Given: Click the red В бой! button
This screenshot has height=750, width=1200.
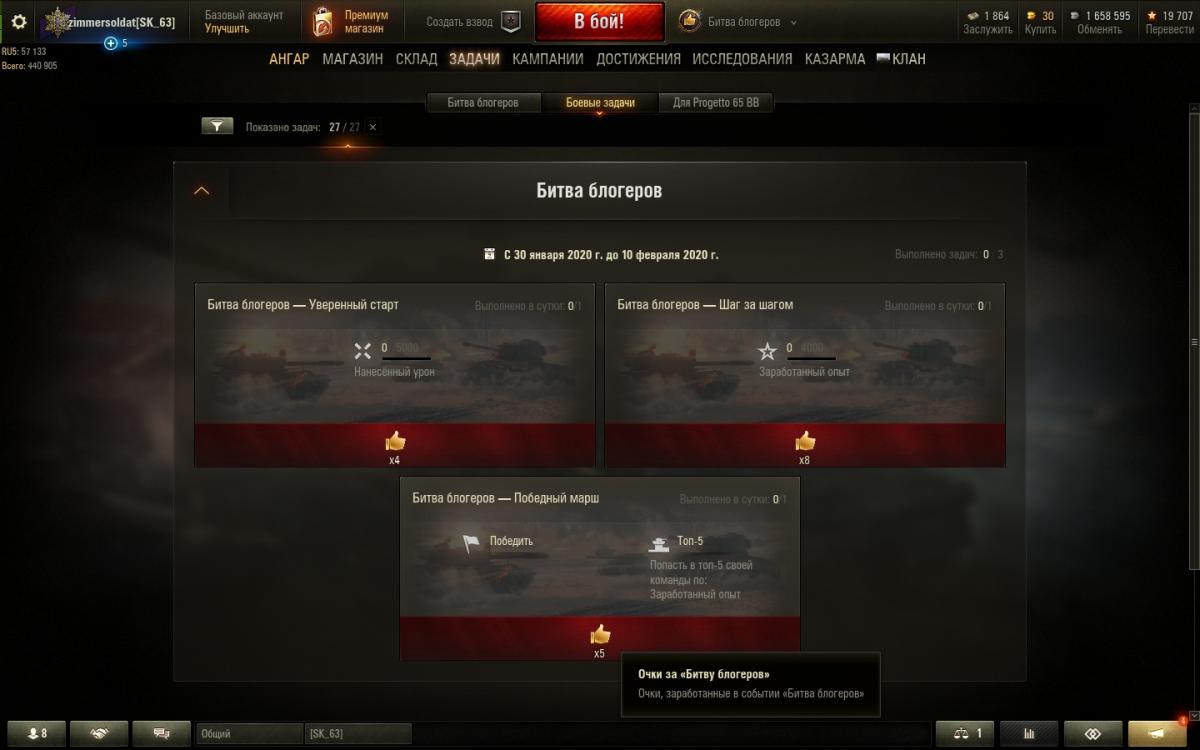Looking at the screenshot, I should (x=599, y=22).
